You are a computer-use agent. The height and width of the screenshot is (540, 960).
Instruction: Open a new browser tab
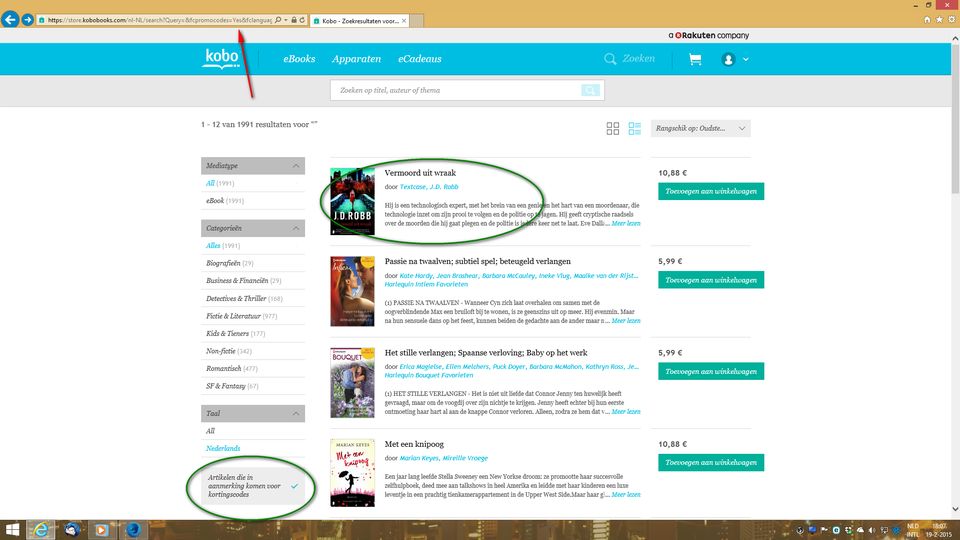pos(416,20)
